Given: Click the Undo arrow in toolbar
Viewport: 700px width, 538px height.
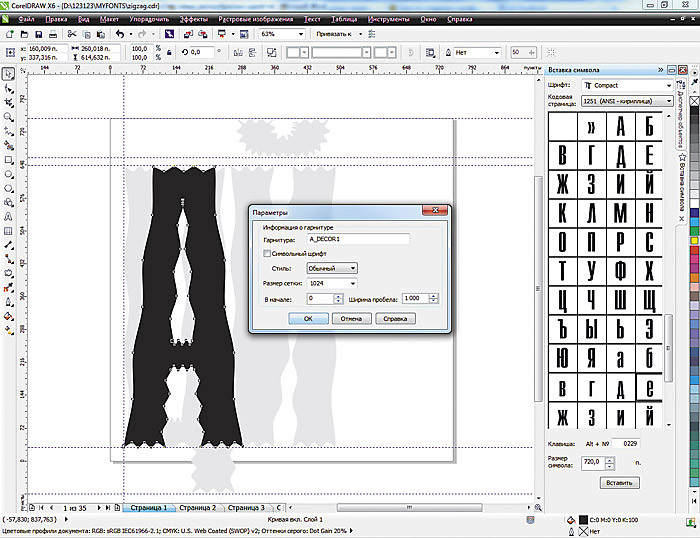Looking at the screenshot, I should pyautogui.click(x=121, y=34).
